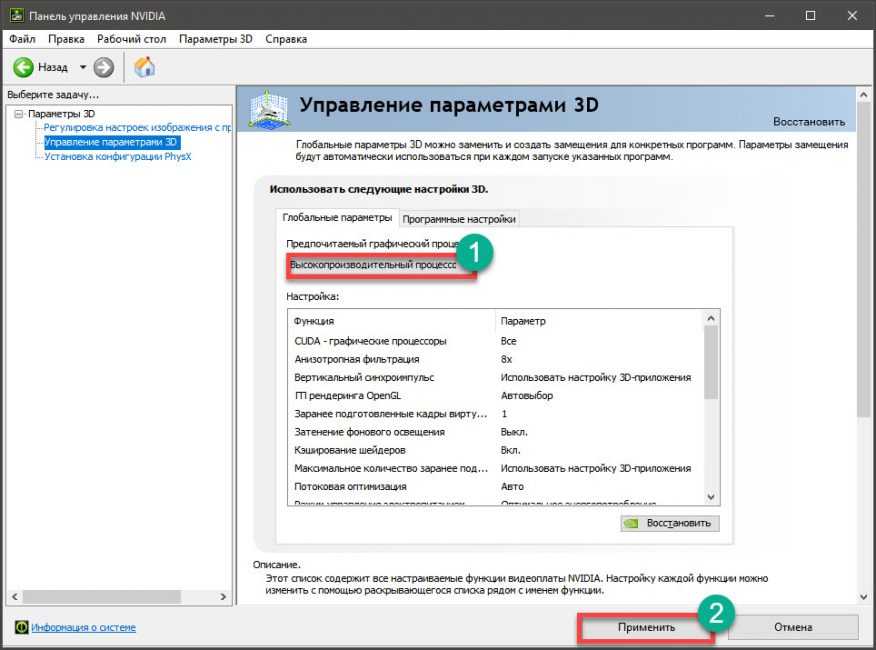Open the preferred graphics processor dropdown

point(381,265)
